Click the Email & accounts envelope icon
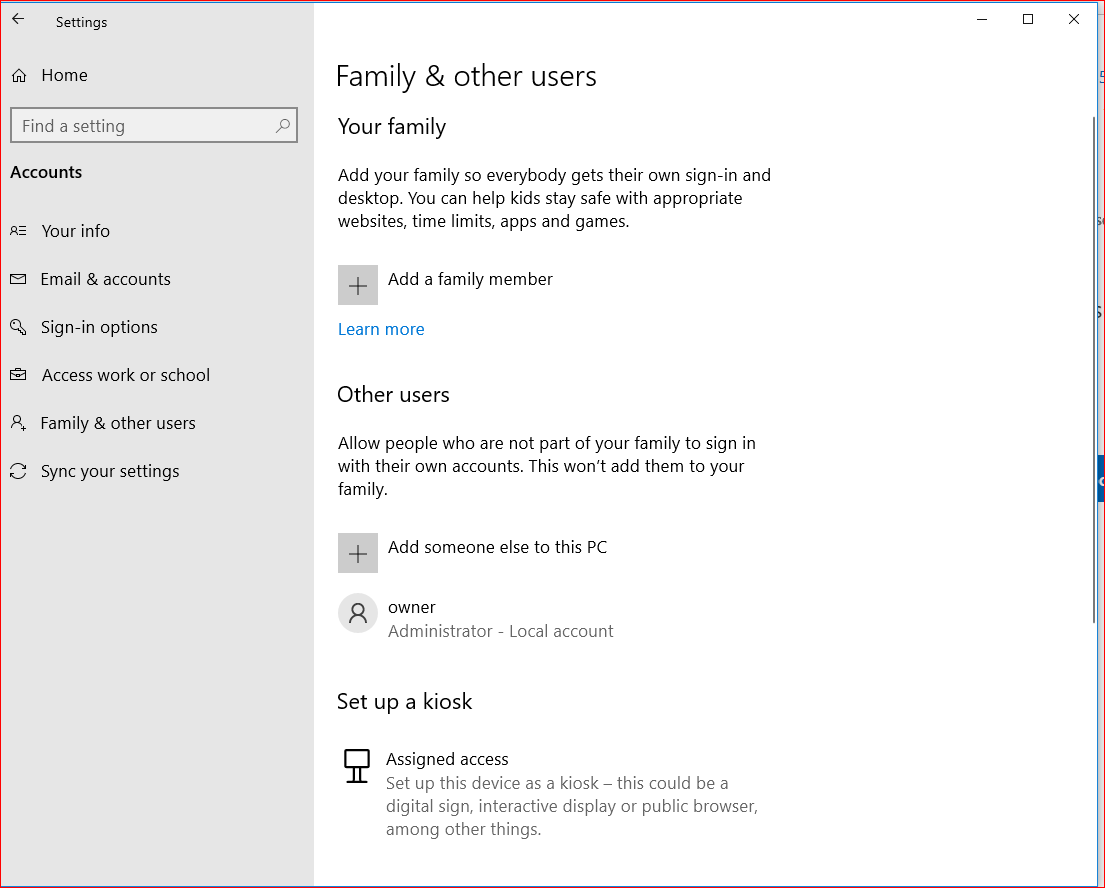The image size is (1105, 888). click(x=19, y=279)
